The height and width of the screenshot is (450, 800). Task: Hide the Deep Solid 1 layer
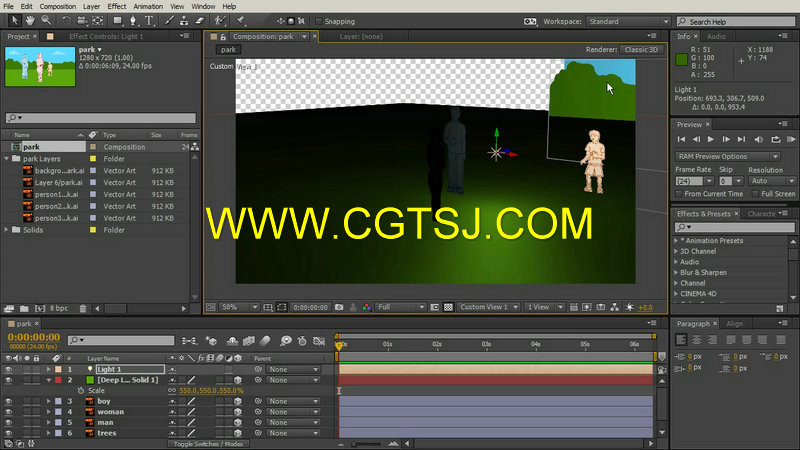[x=8, y=380]
